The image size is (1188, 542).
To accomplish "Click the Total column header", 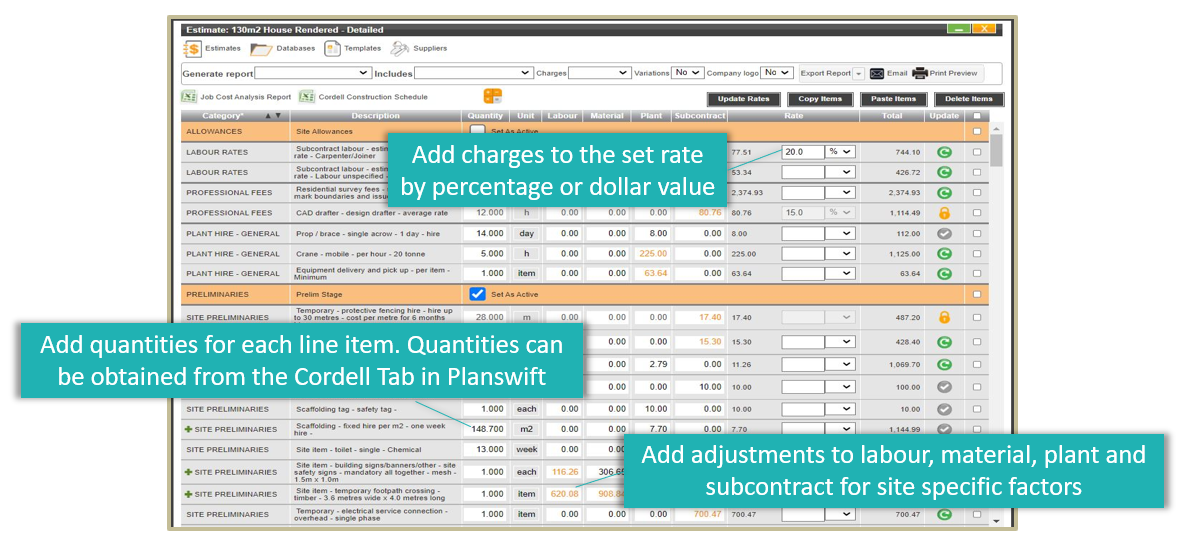I will coord(892,116).
